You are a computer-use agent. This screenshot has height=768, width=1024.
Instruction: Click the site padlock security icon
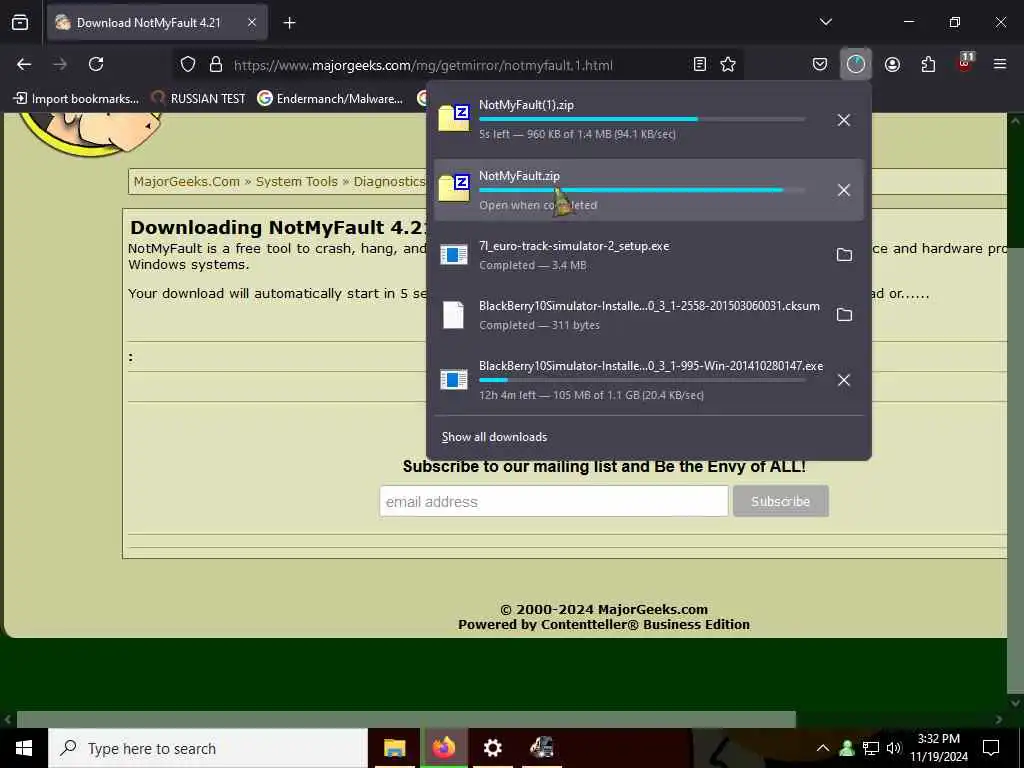point(216,65)
